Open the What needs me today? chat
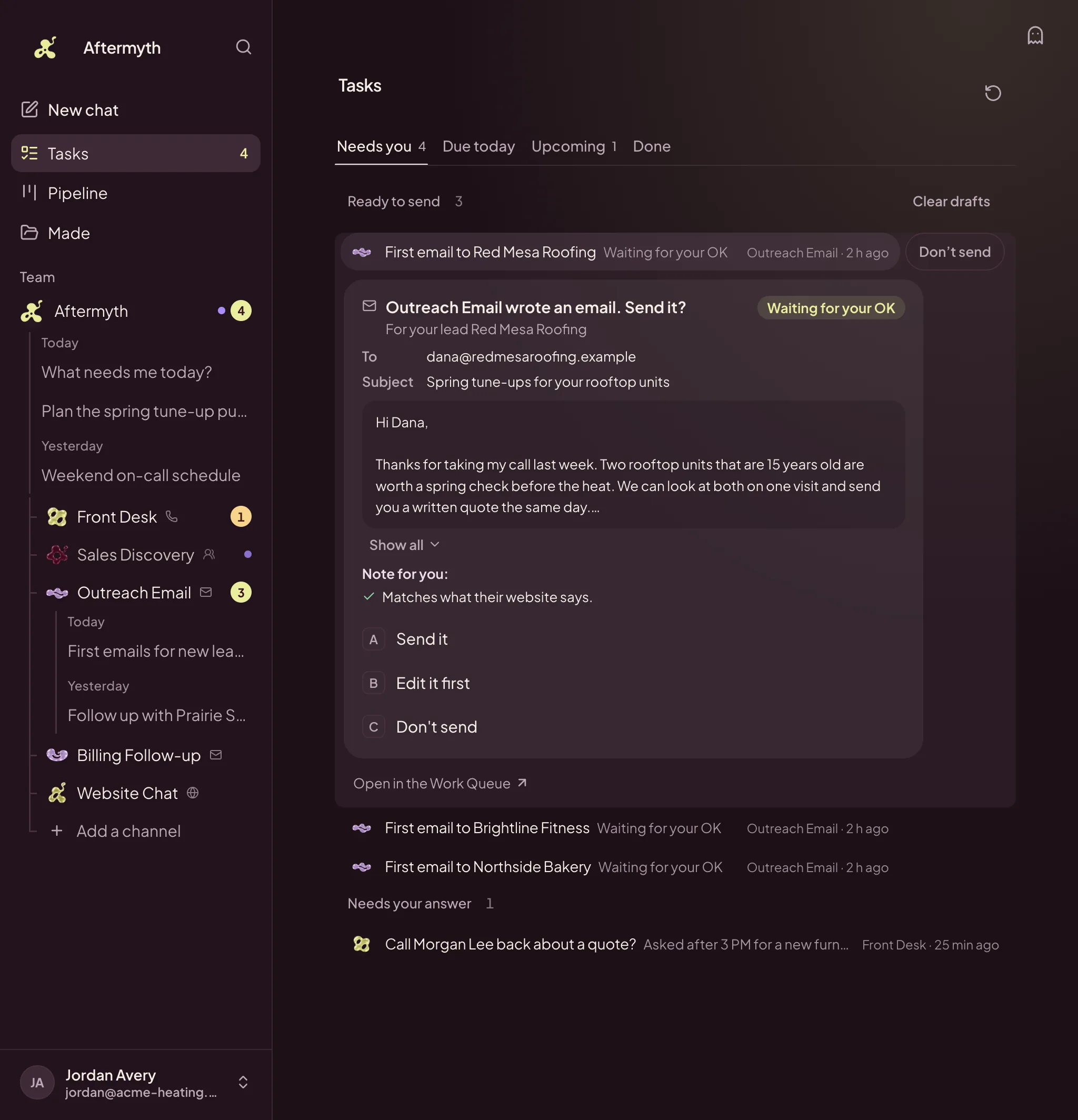 126,372
